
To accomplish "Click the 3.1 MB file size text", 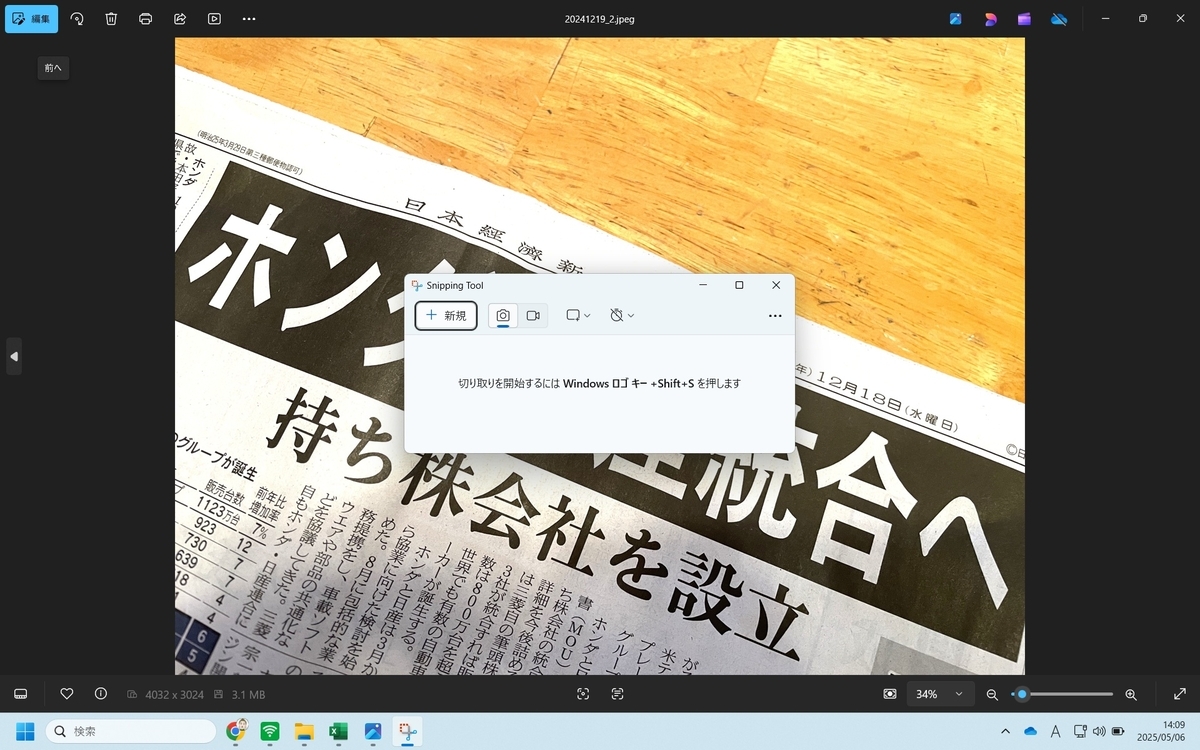I will pyautogui.click(x=248, y=694).
